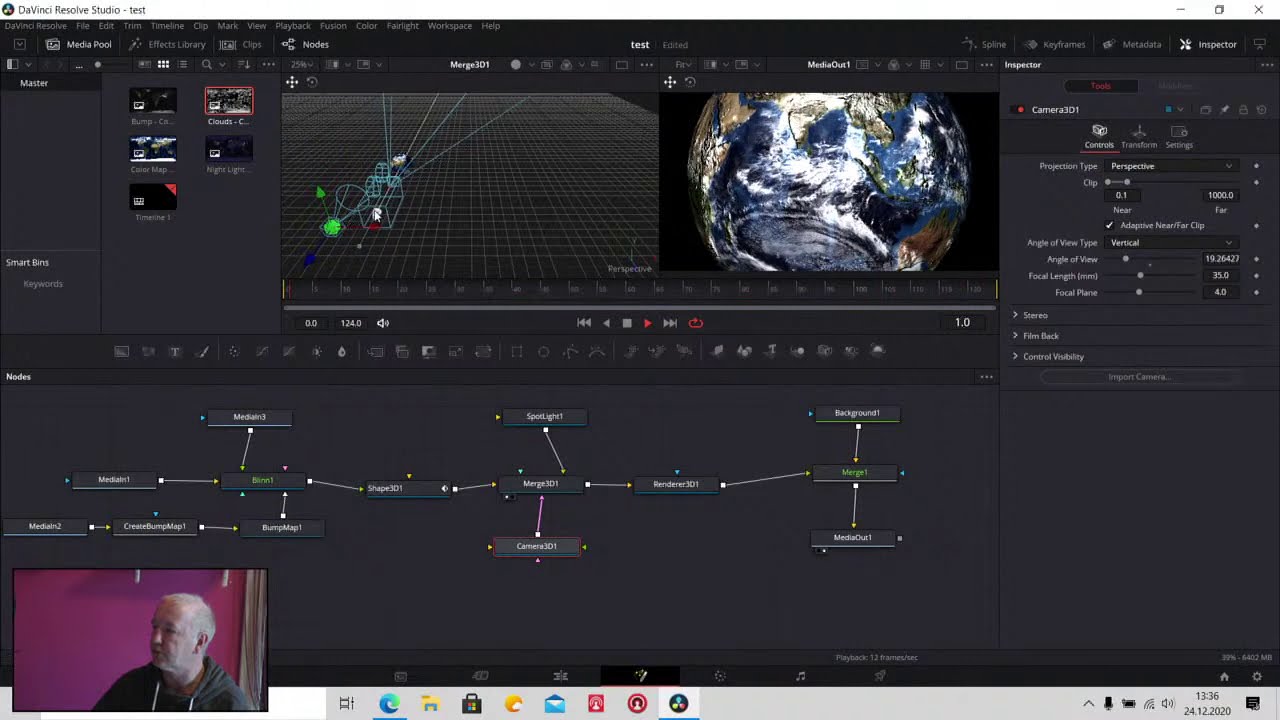Switch to the Transform tab in Inspector
The image size is (1280, 720).
pyautogui.click(x=1139, y=136)
